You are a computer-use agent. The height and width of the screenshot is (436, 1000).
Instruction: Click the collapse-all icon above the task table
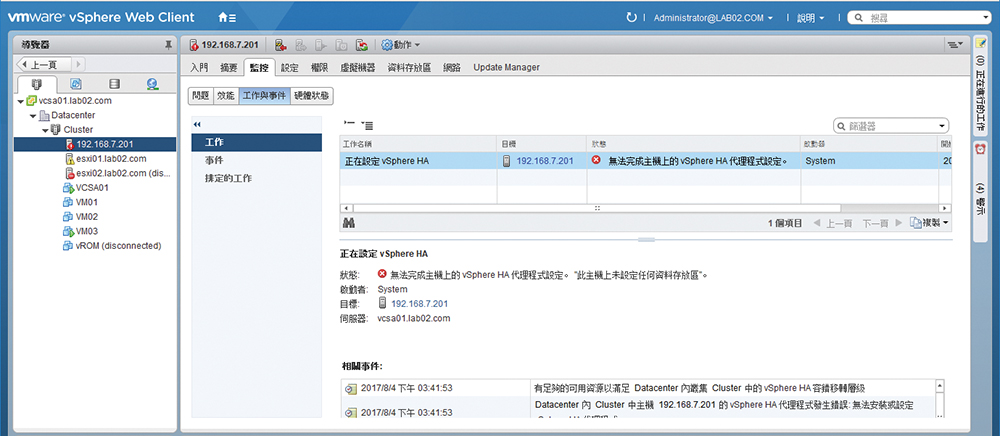click(x=348, y=122)
